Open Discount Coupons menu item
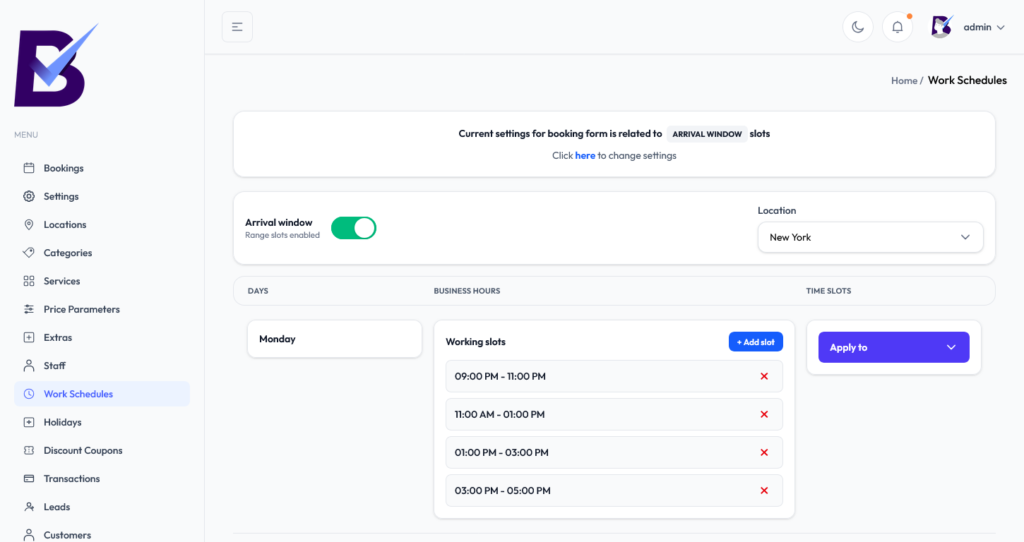The image size is (1024, 542). click(x=84, y=450)
